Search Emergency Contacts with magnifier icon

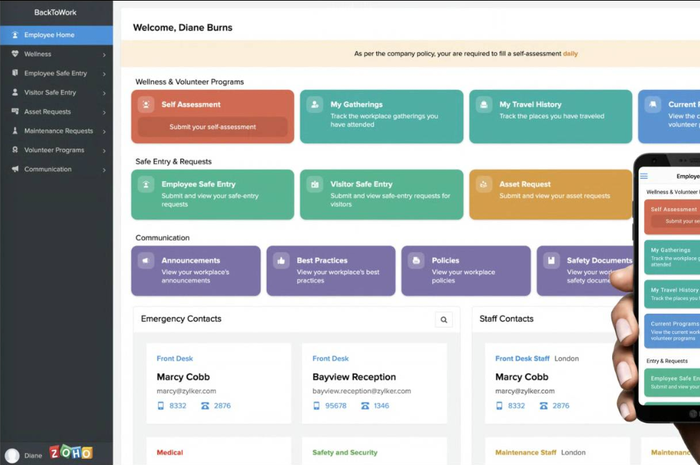pyautogui.click(x=444, y=320)
